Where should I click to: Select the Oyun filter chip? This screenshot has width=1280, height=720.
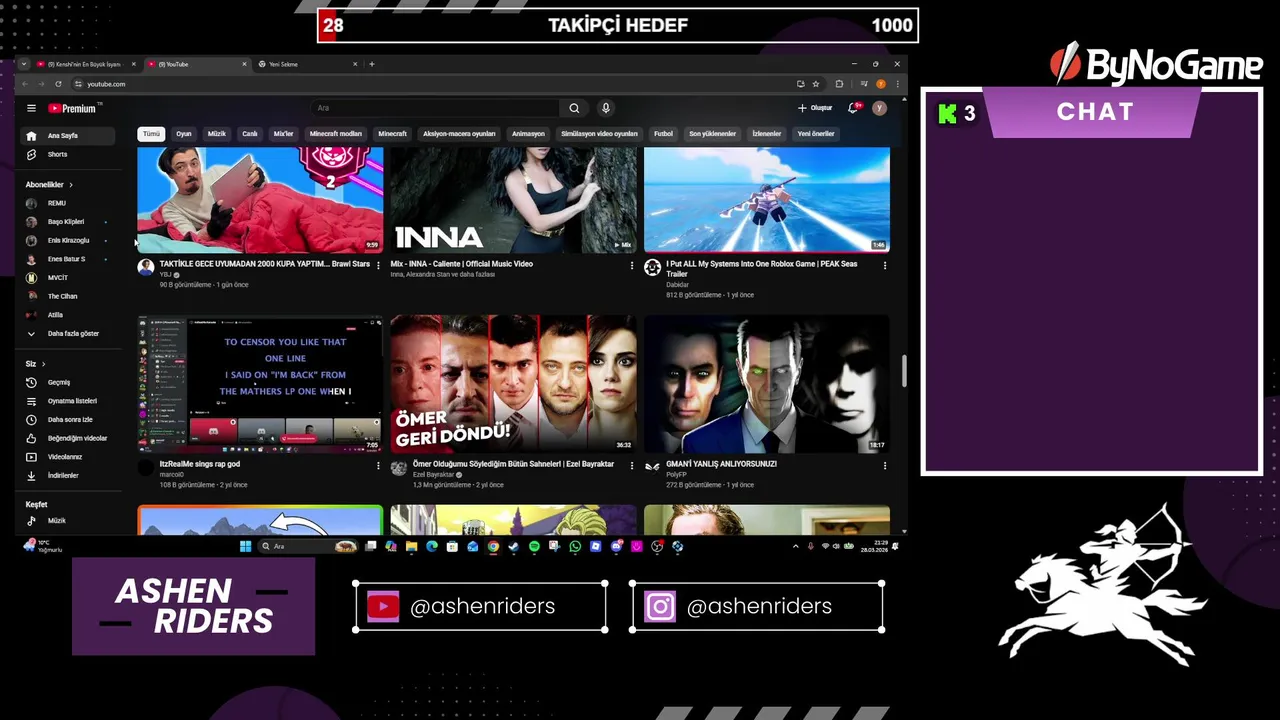(184, 134)
